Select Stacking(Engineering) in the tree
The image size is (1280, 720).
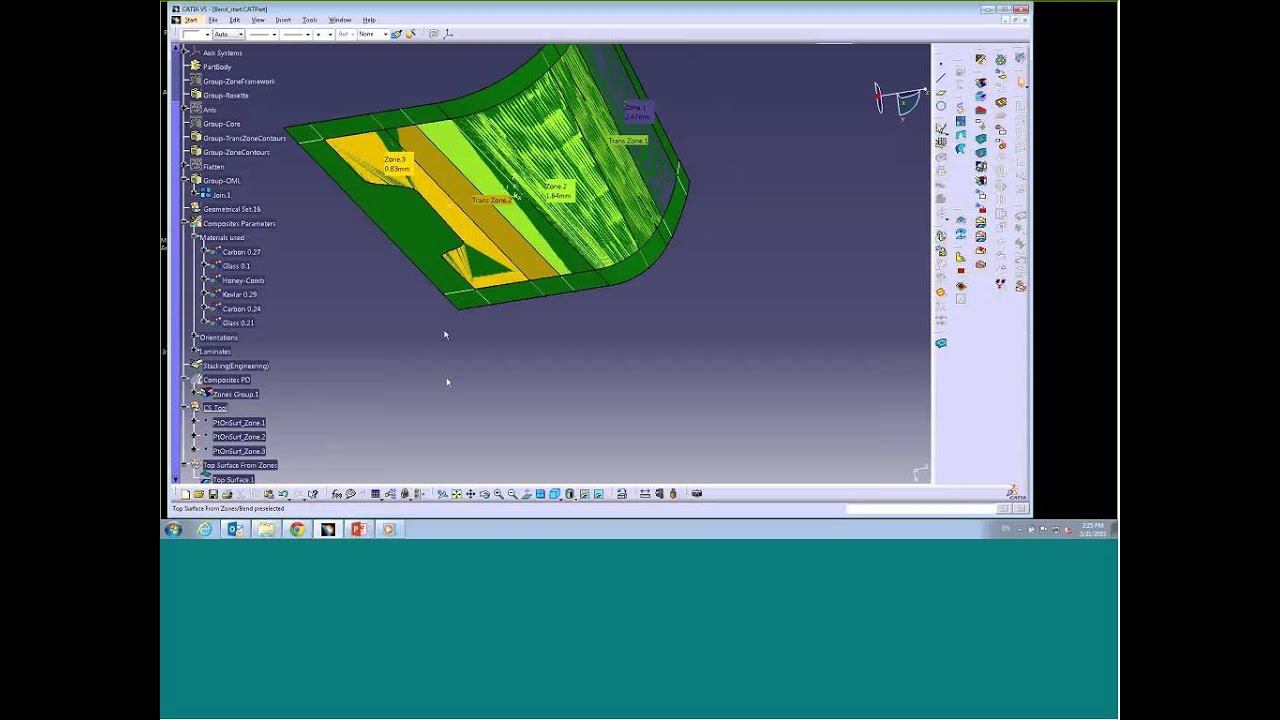point(236,366)
